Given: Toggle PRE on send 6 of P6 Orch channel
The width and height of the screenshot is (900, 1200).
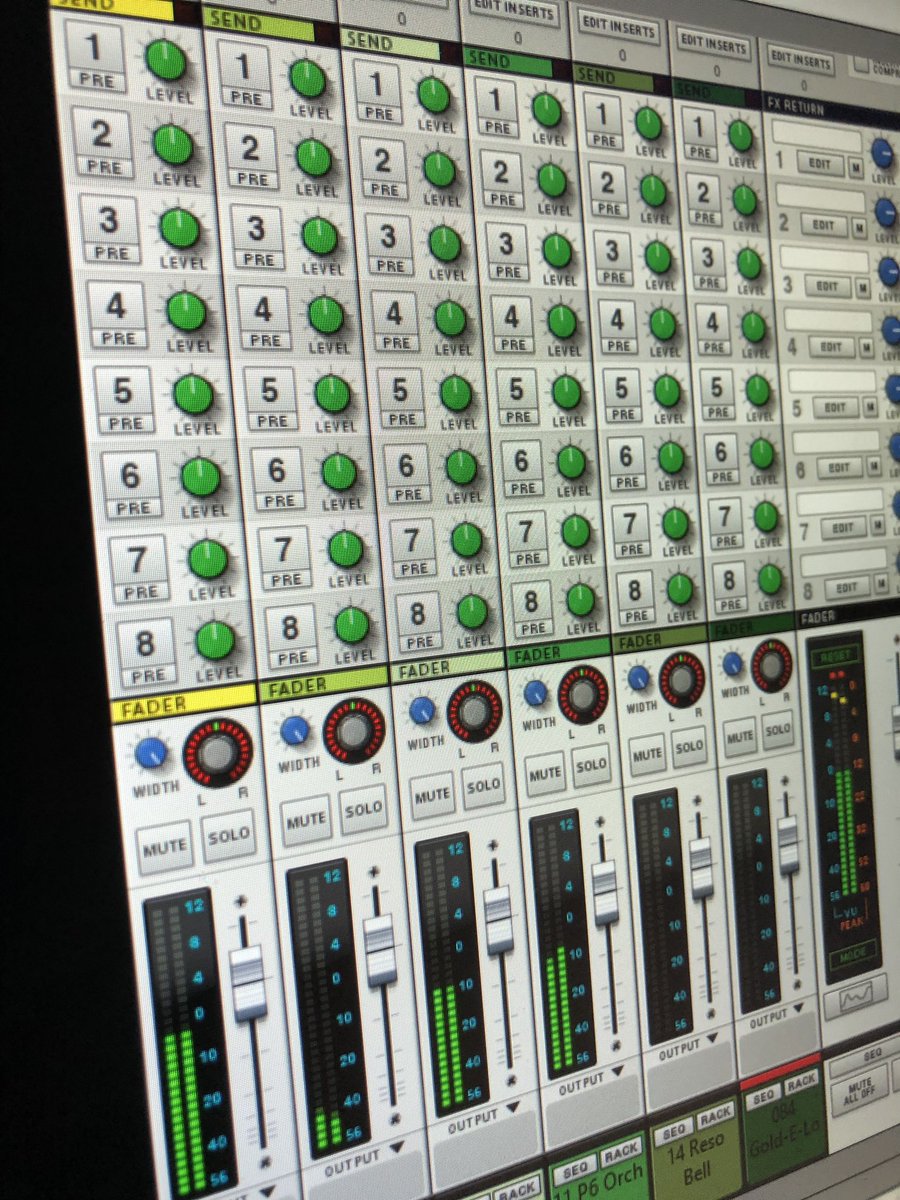Looking at the screenshot, I should click(521, 488).
